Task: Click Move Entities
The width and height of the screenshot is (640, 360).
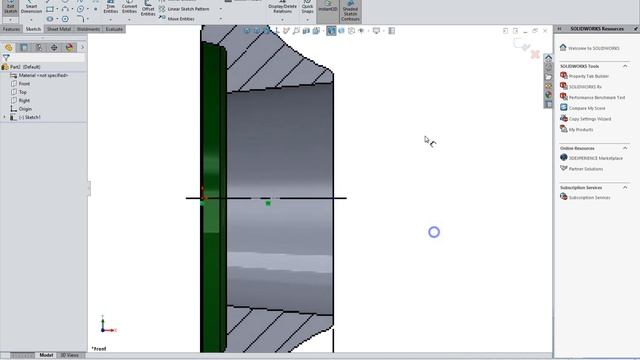Action: pos(177,19)
